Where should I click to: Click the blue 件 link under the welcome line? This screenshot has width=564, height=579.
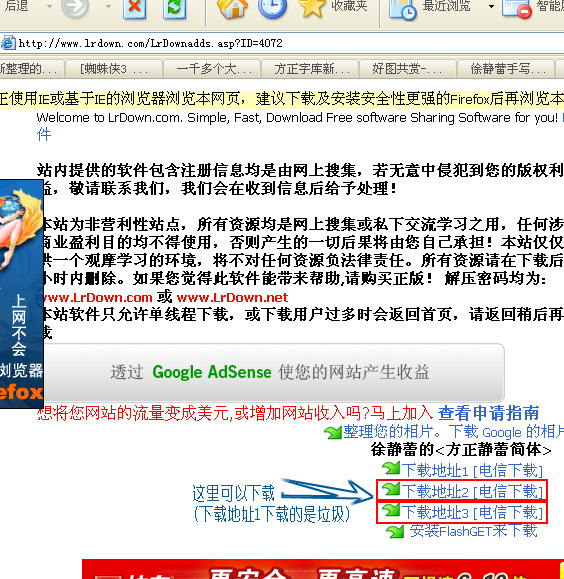[x=44, y=134]
